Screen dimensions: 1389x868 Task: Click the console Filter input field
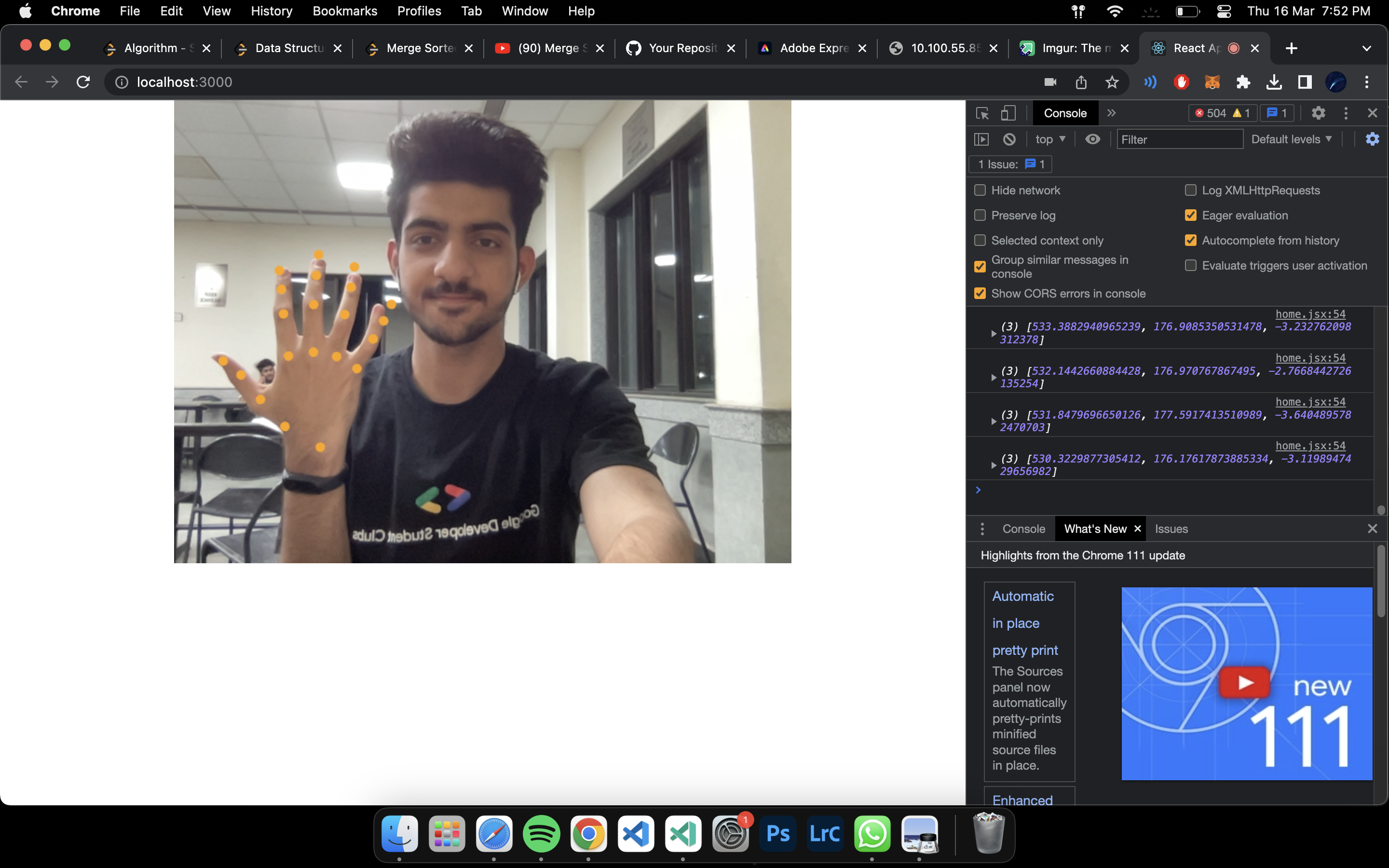tap(1180, 139)
